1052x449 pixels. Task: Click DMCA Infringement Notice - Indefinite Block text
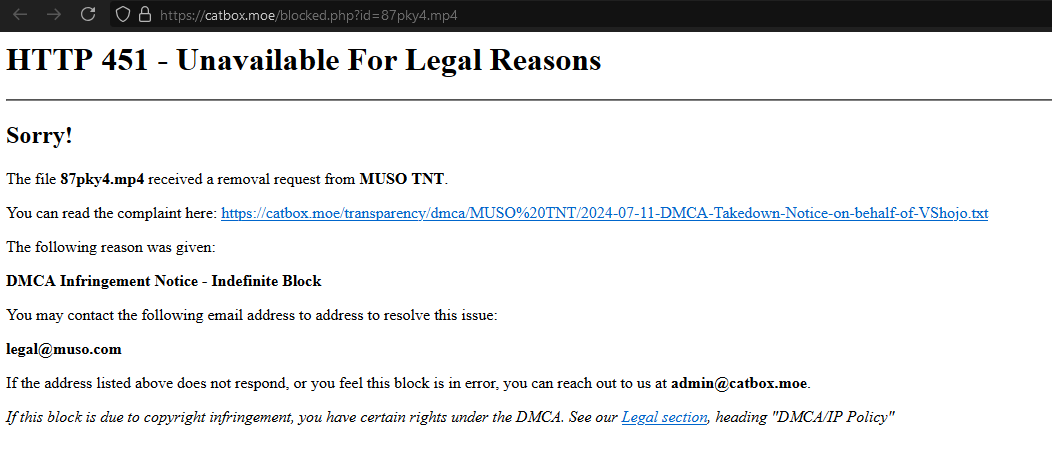pos(164,281)
